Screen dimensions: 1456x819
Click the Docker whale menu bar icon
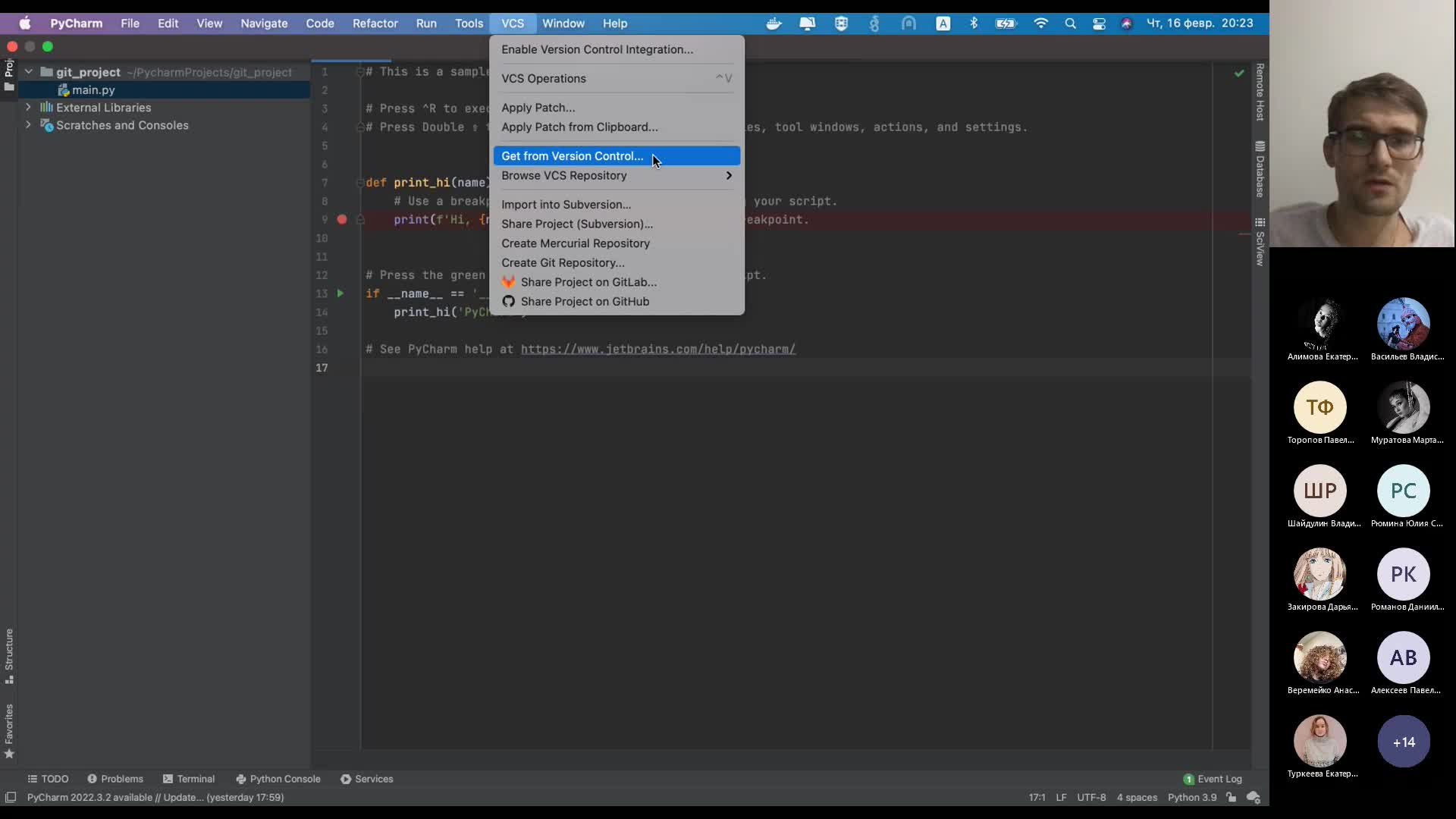pyautogui.click(x=773, y=24)
